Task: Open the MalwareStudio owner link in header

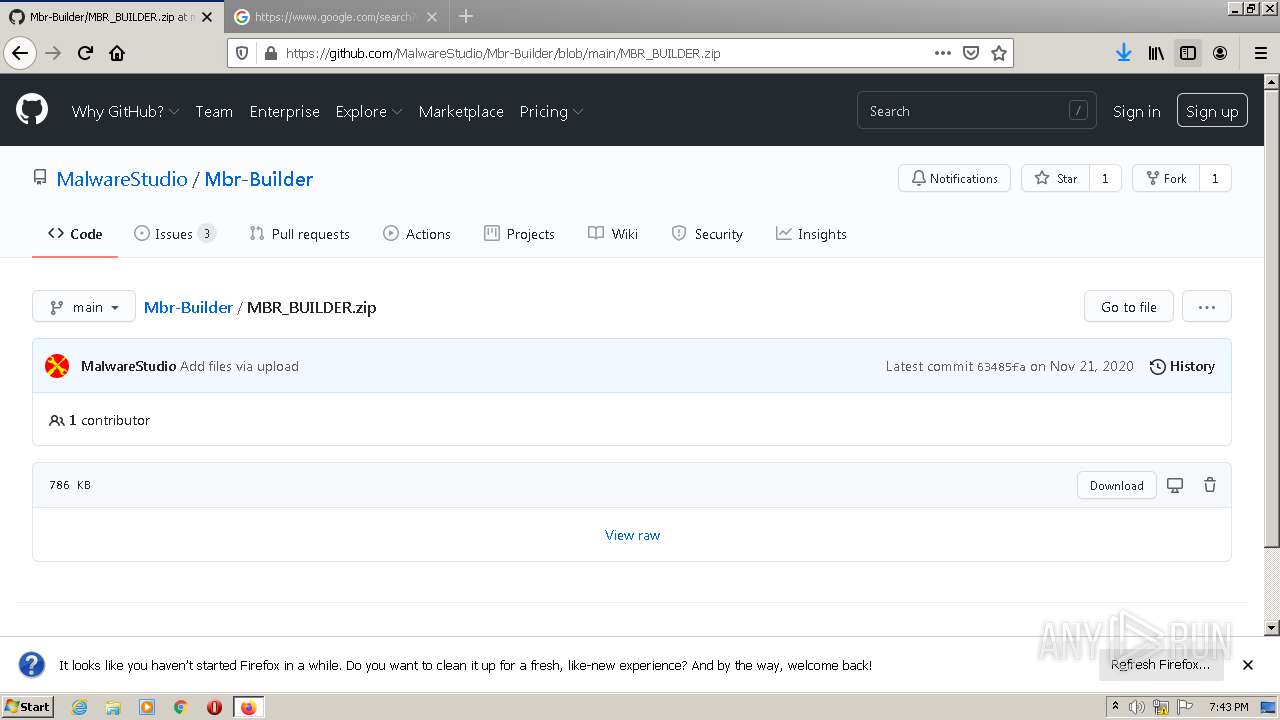Action: [122, 179]
